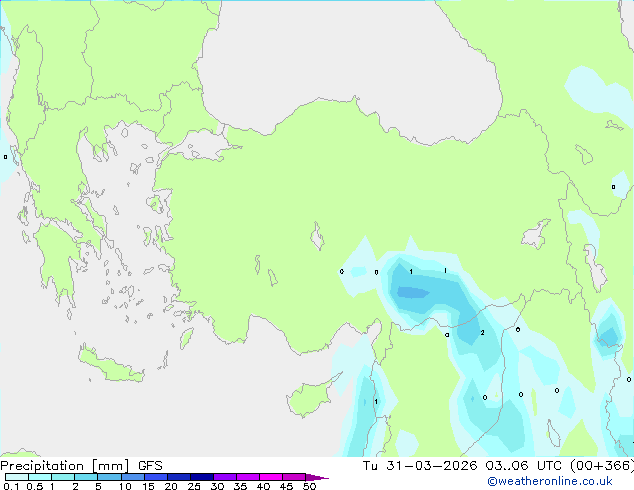Pick the 2–5 mm legend swatch

pyautogui.click(x=86, y=477)
